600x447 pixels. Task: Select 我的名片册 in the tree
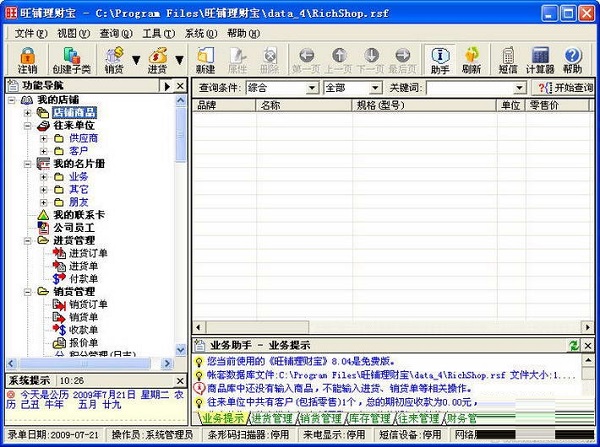coord(79,164)
